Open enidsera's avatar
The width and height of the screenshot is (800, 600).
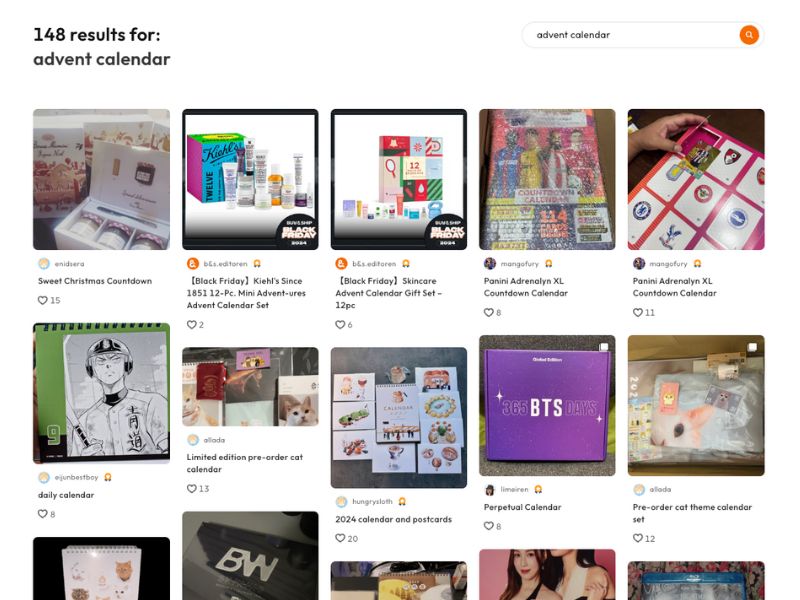click(44, 264)
